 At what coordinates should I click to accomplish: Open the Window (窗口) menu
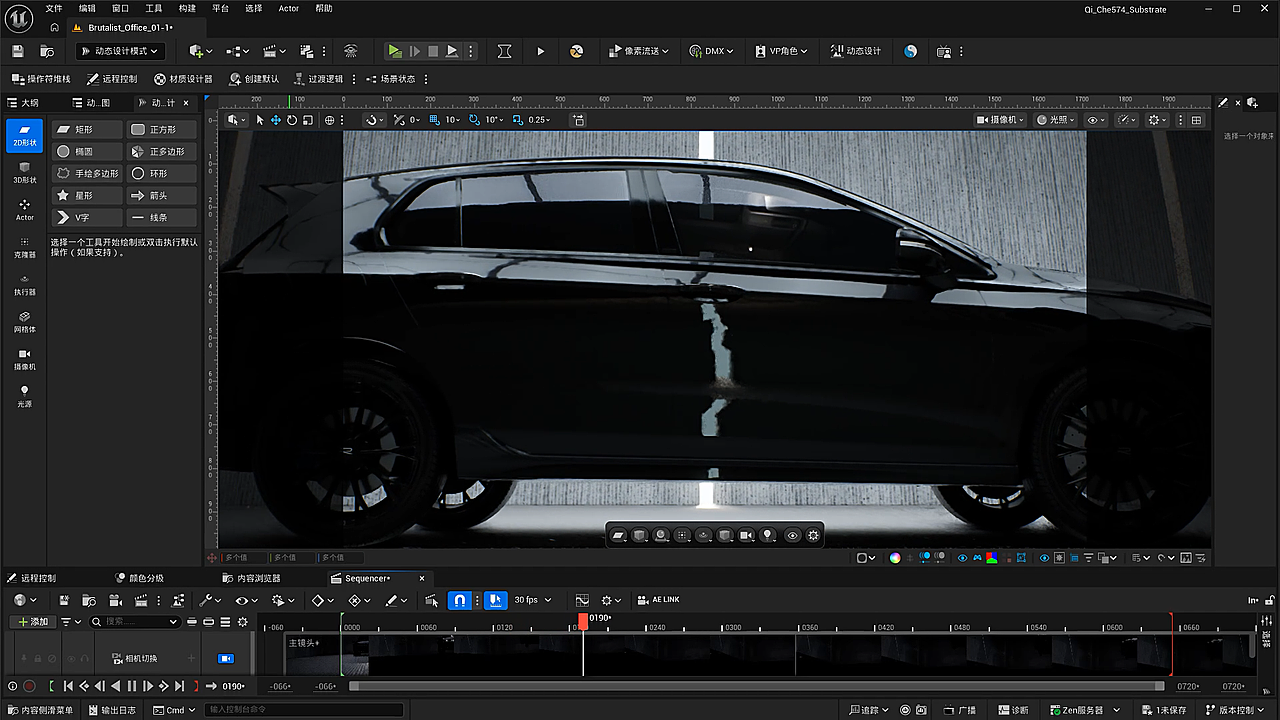click(120, 8)
